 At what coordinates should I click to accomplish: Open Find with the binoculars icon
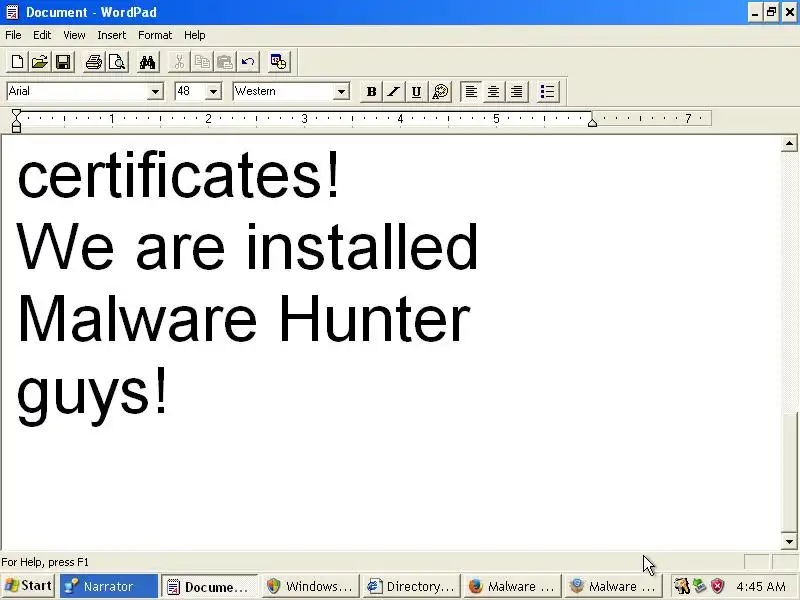click(147, 62)
